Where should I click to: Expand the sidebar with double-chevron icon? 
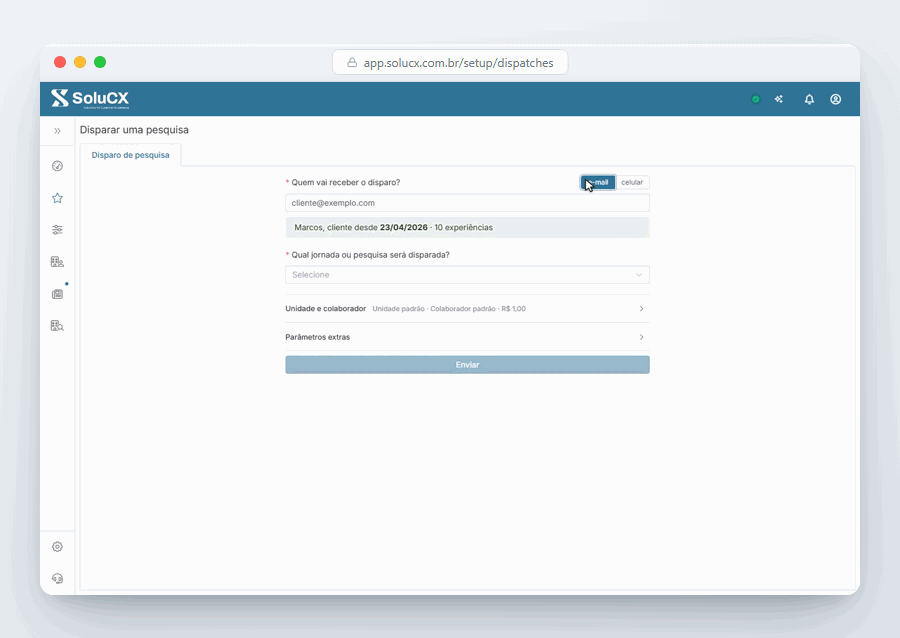click(x=57, y=131)
